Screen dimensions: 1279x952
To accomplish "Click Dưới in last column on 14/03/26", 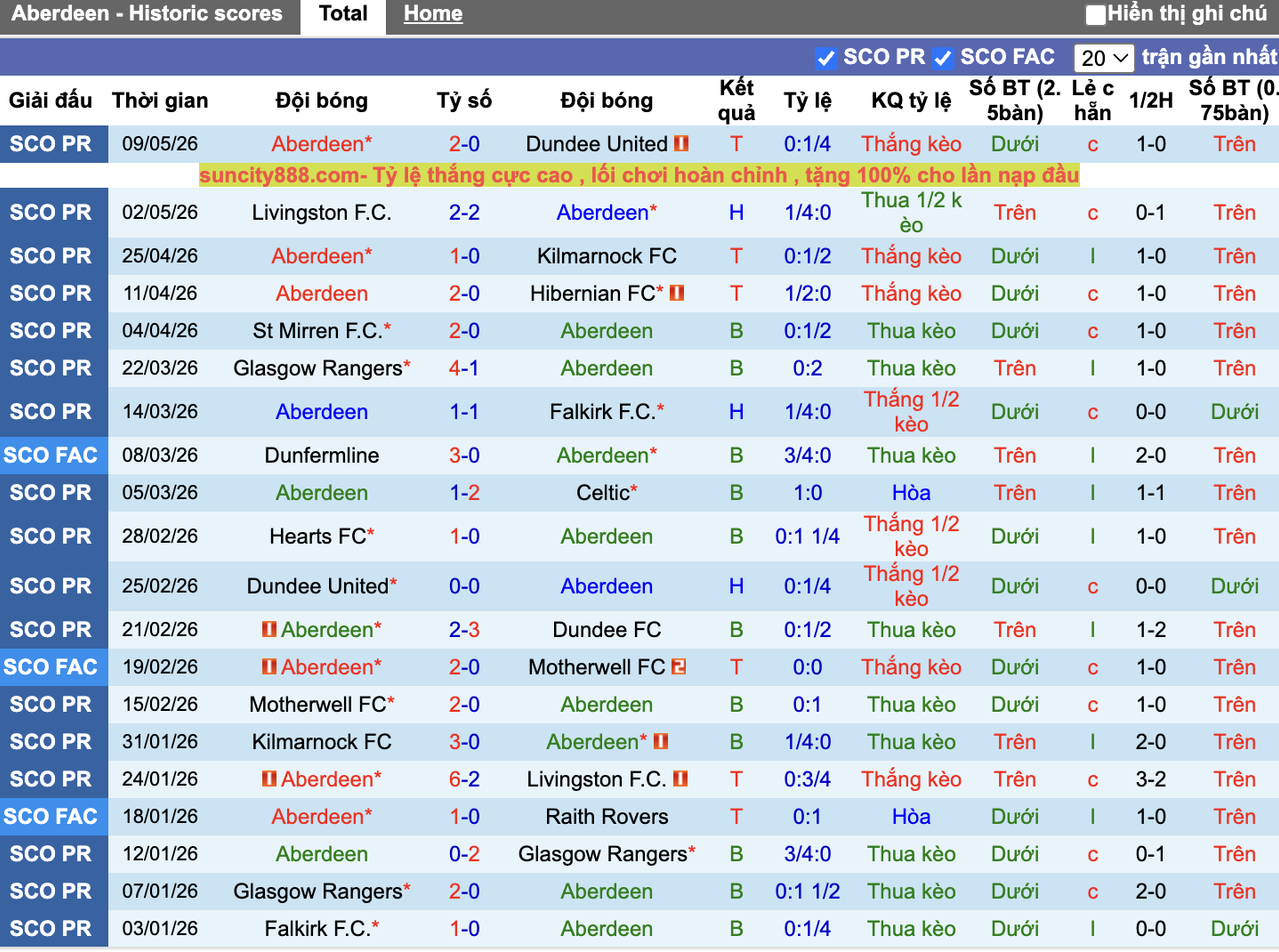I will pos(1234,412).
